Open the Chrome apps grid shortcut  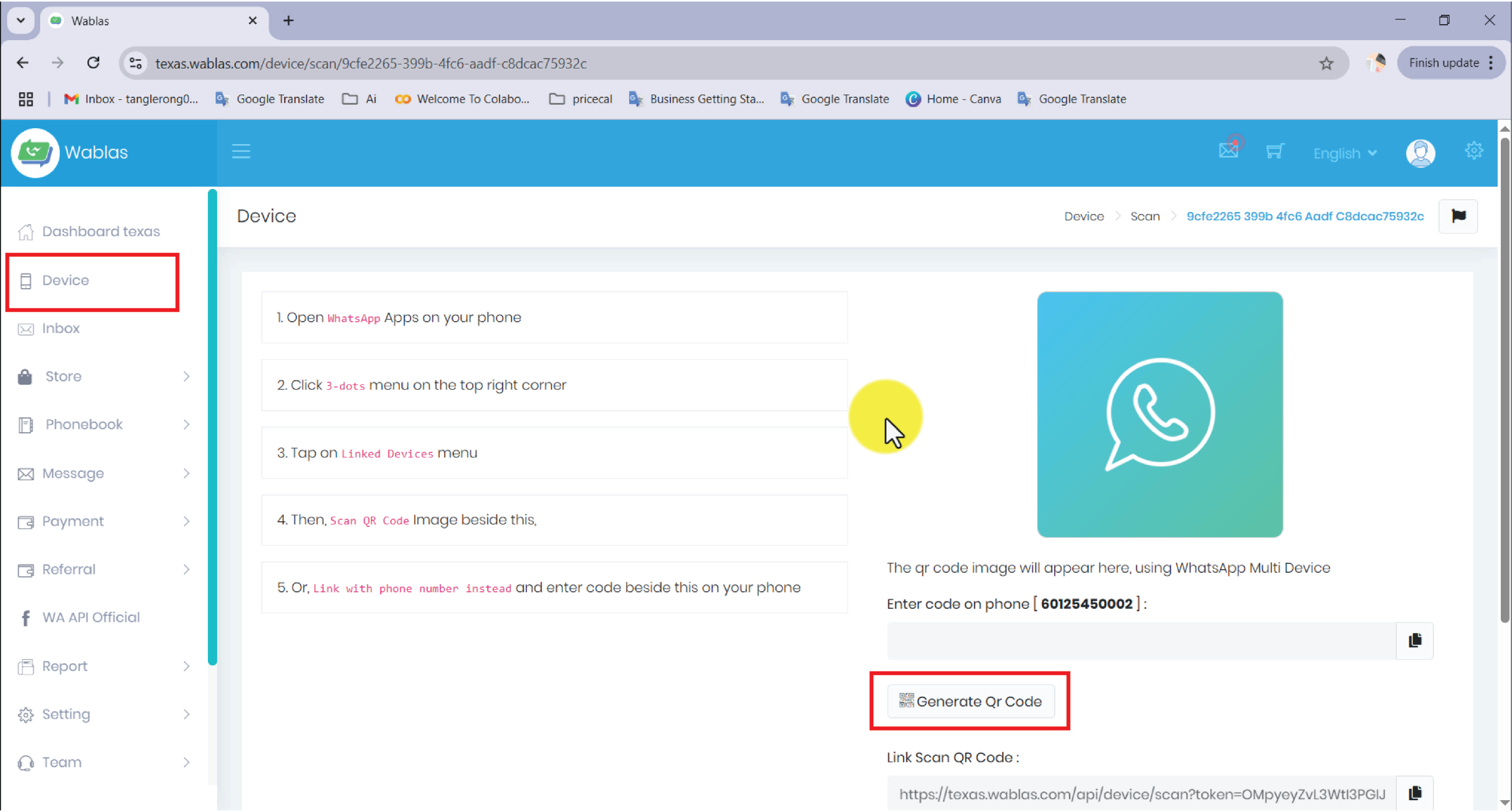click(25, 99)
